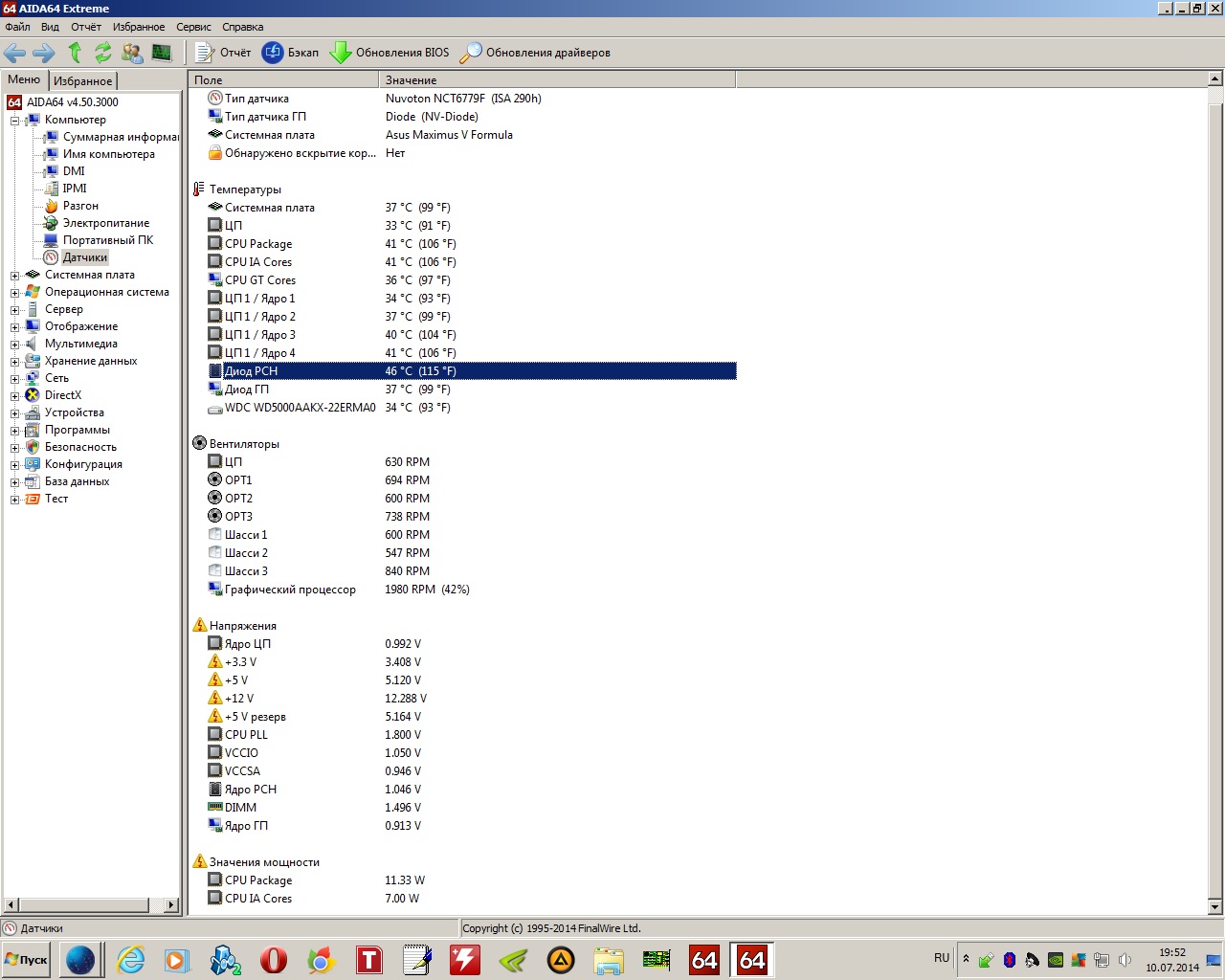
Task: Open the red T application on the taskbar
Action: click(369, 960)
